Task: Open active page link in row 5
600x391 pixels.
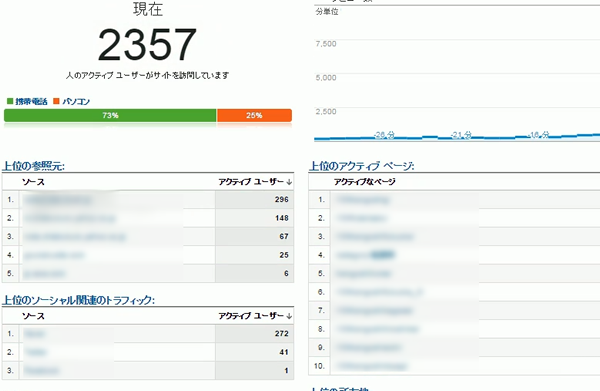Action: coord(363,274)
